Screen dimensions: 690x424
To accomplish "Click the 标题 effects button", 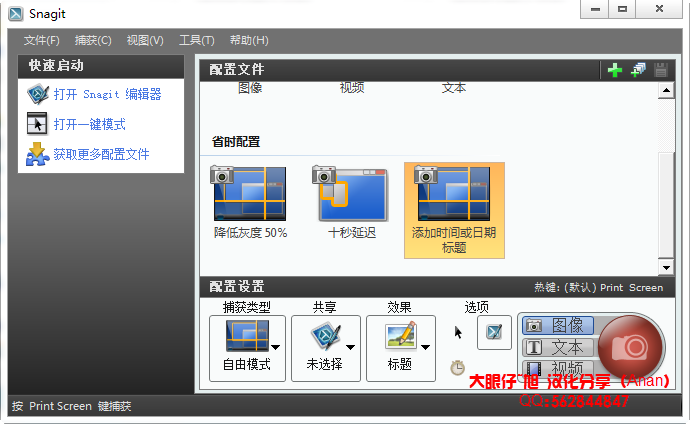I will point(401,348).
